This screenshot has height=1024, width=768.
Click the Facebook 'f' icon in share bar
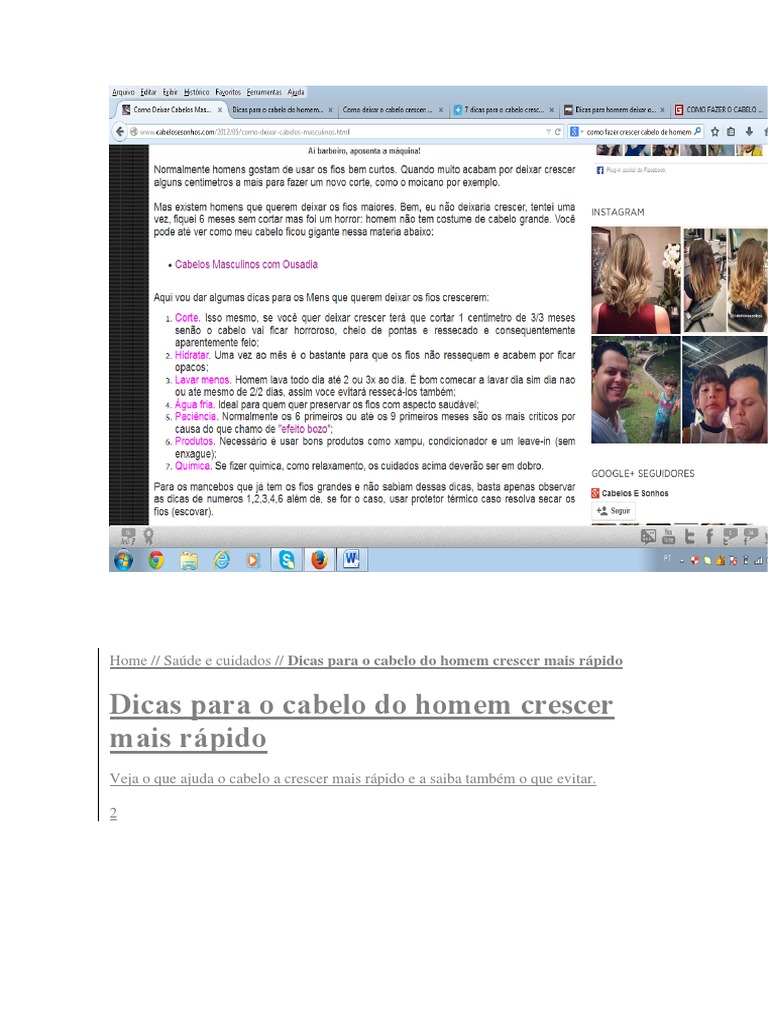(709, 537)
